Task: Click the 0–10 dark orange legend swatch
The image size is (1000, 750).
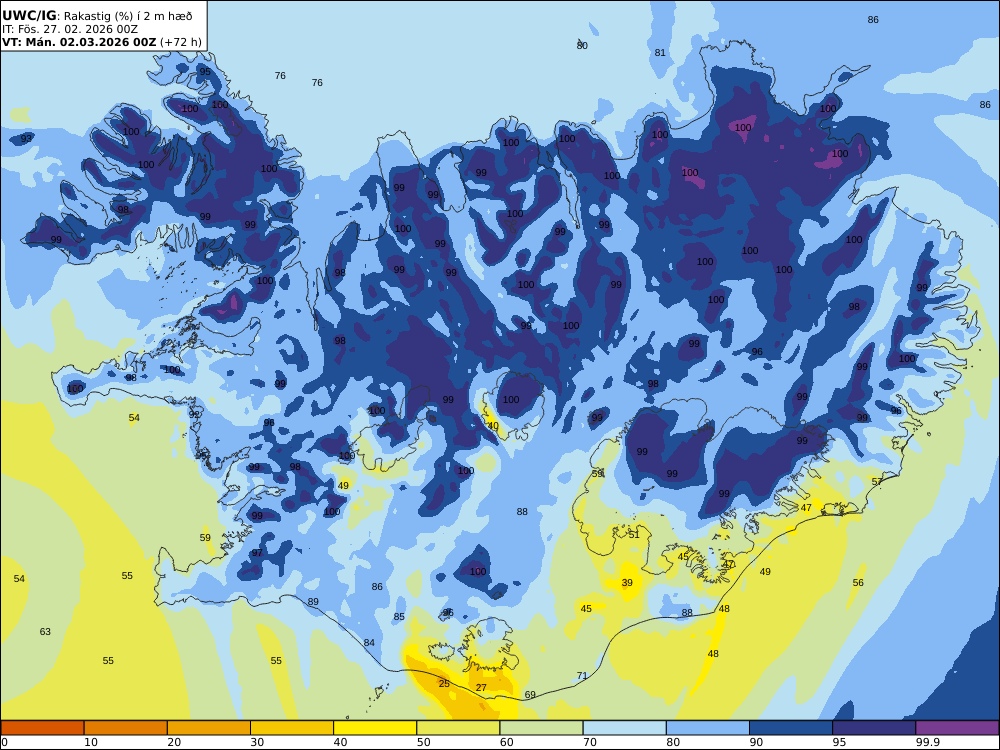Action: [x=42, y=728]
